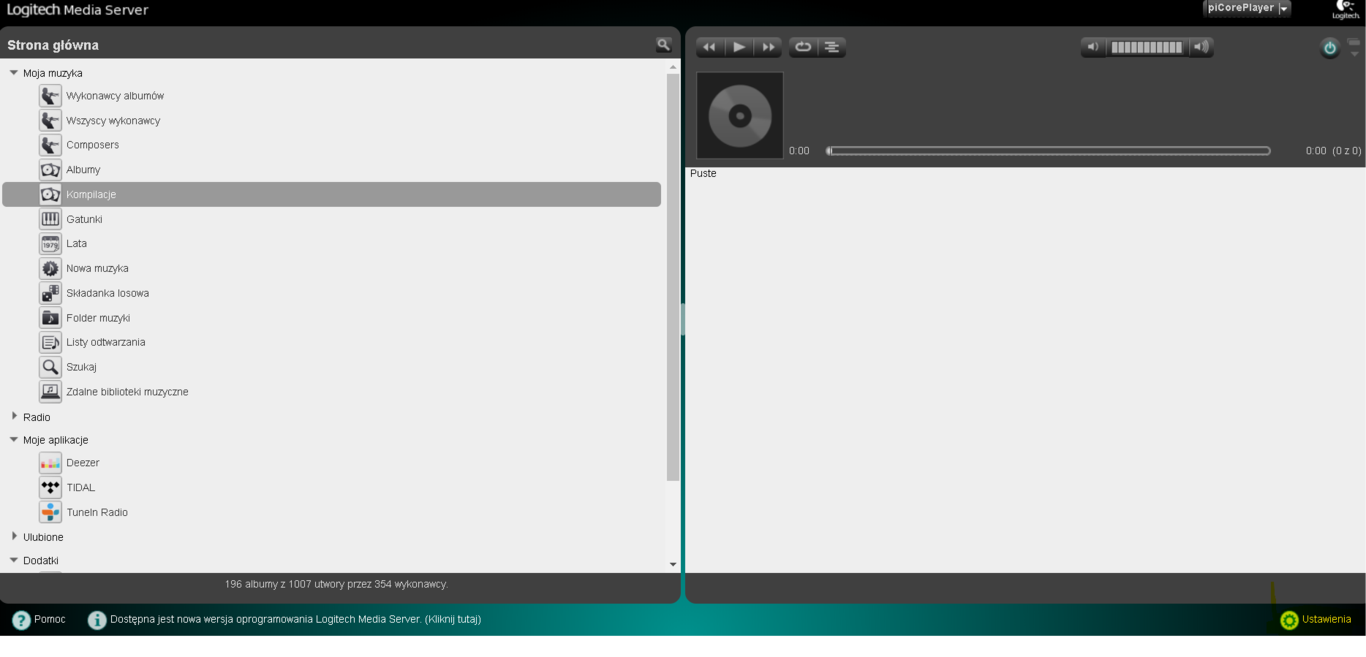Select the Nowa muzyka label
Image resolution: width=1366 pixels, height=657 pixels.
tap(97, 269)
